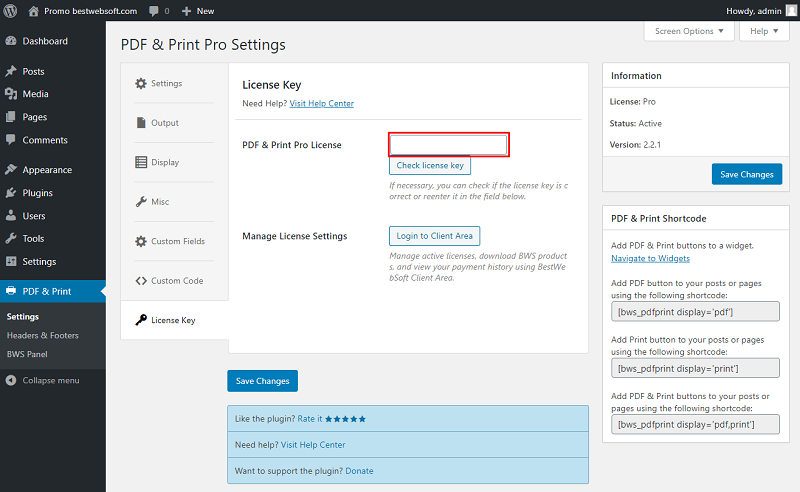Screen dimensions: 800x492
Task: Click the Login to Client Area button
Action: pyautogui.click(x=435, y=236)
